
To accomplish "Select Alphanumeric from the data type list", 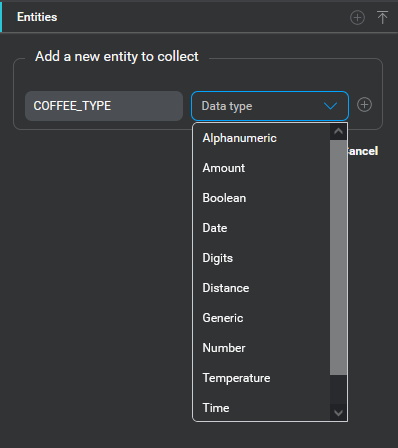I will [261, 138].
